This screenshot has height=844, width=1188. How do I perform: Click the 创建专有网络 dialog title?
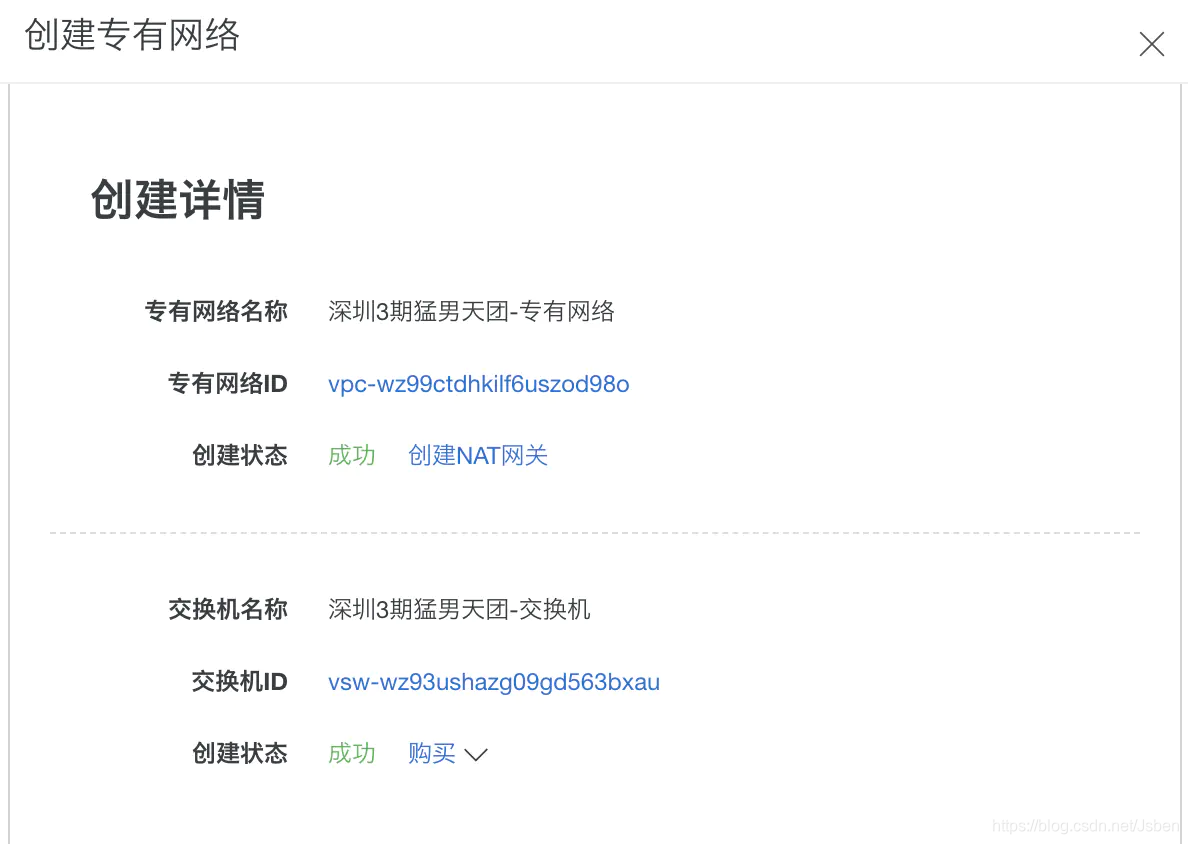tap(132, 35)
